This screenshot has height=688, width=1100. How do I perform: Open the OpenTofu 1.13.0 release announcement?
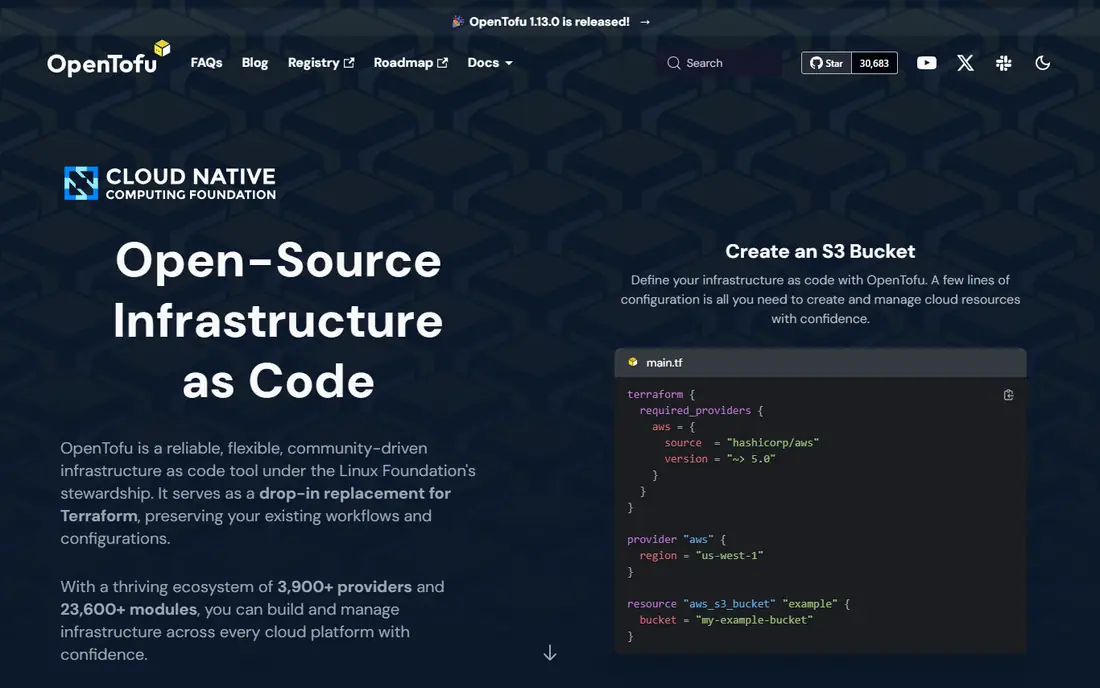click(x=549, y=22)
